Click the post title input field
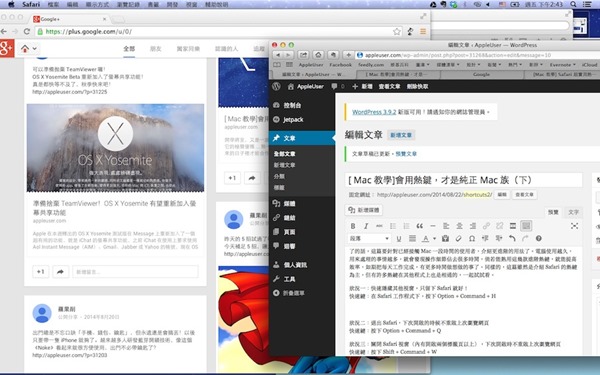The width and height of the screenshot is (600, 375). click(463, 180)
